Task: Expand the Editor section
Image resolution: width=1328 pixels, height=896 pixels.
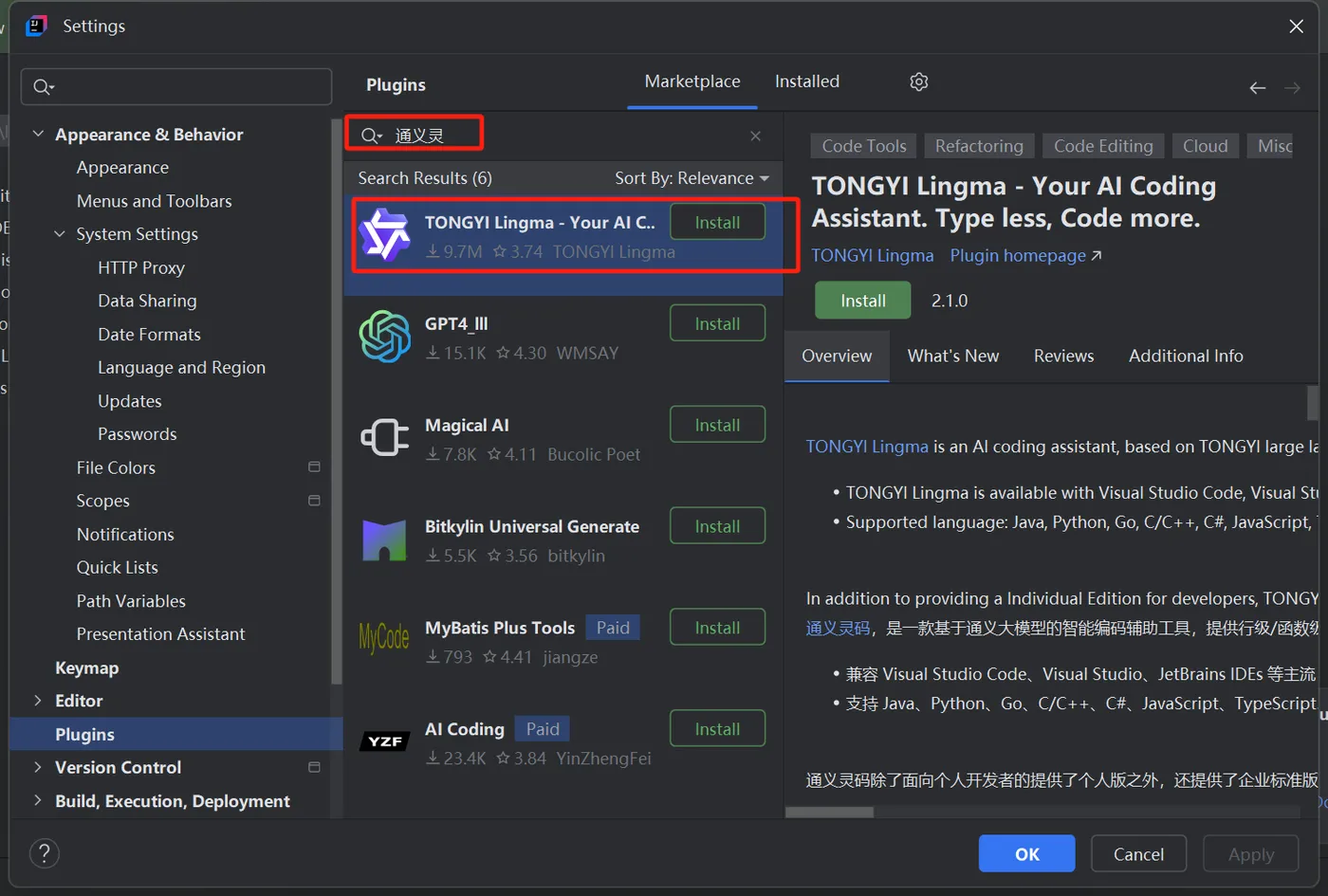Action: 38,701
